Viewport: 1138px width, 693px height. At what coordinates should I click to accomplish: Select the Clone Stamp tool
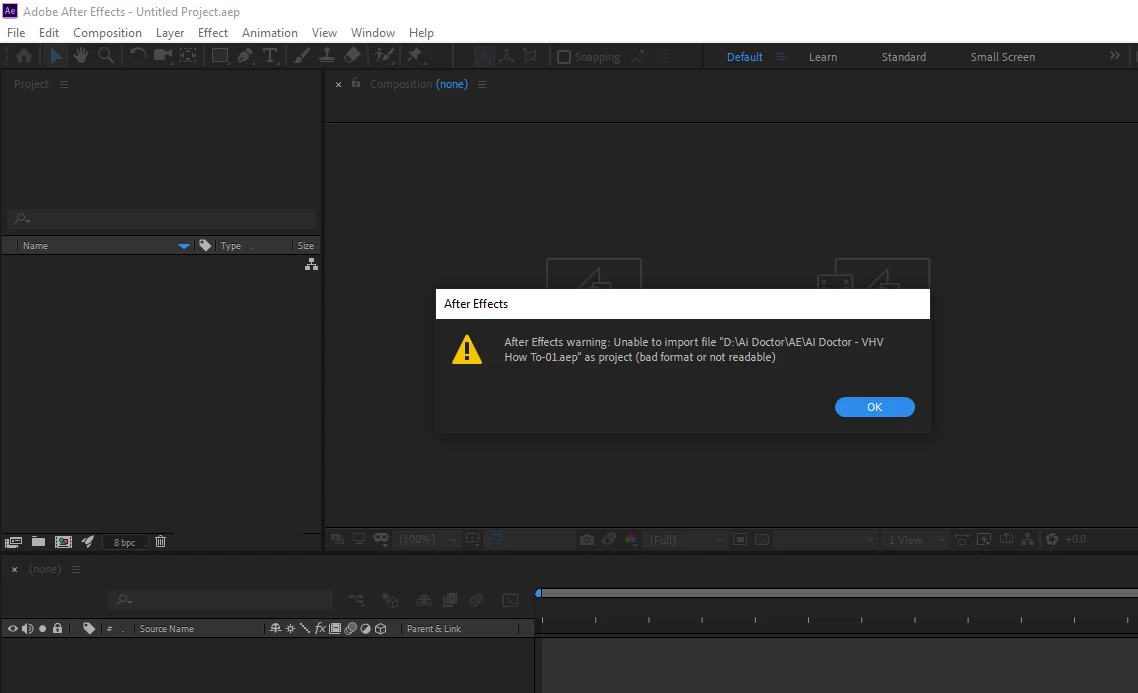tap(327, 56)
